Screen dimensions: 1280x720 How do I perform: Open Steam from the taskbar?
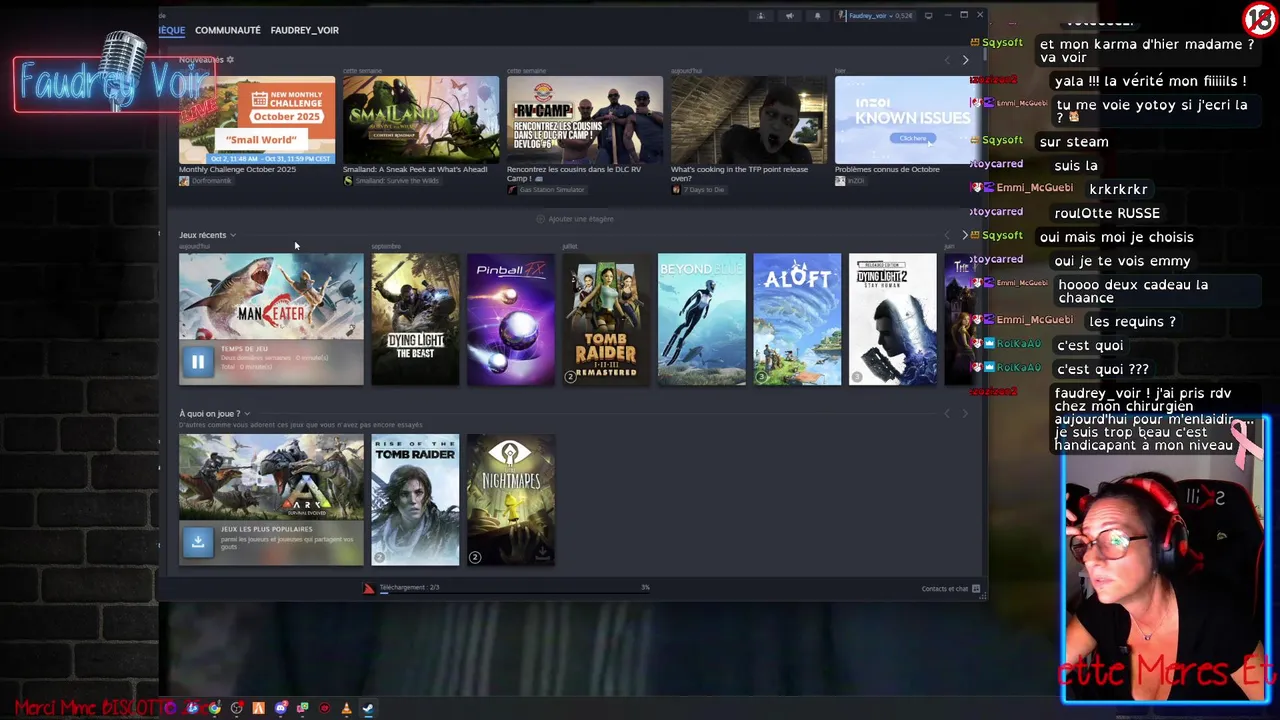pos(368,708)
